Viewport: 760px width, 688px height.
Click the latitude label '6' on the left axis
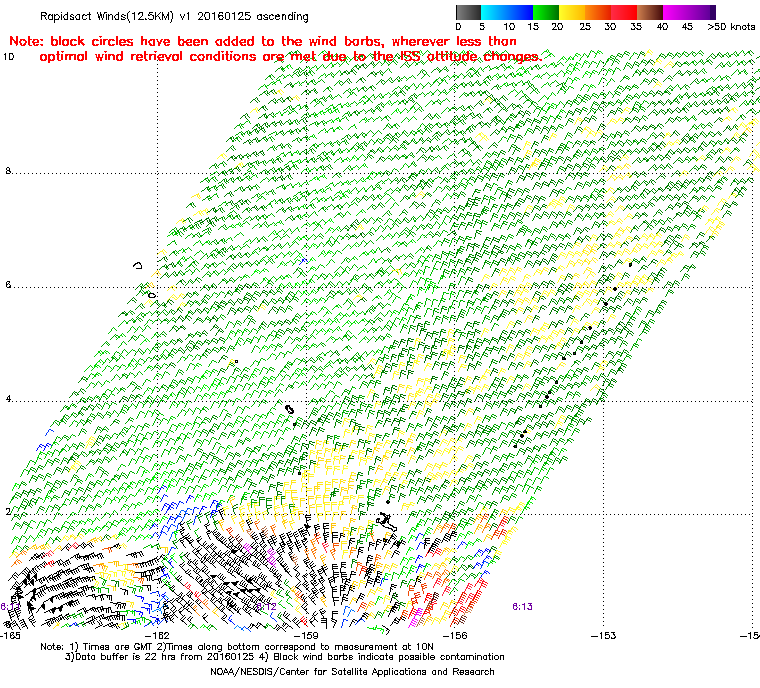tap(8, 285)
